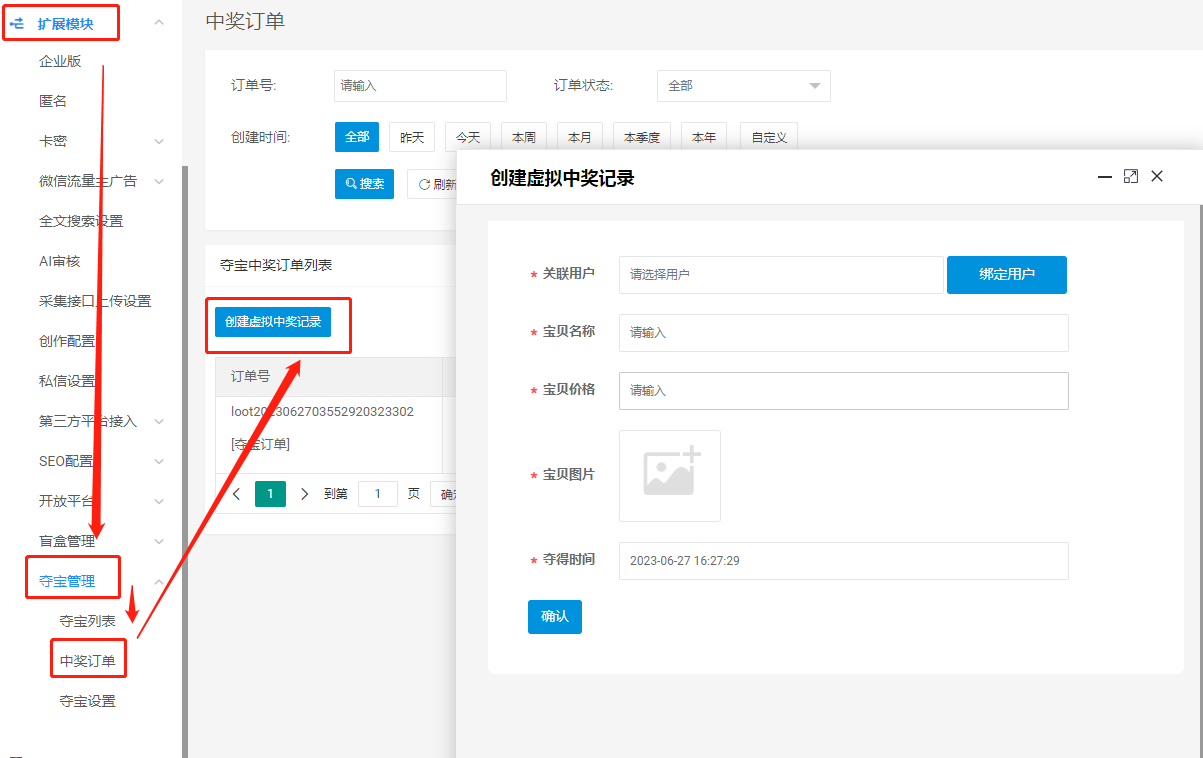Maximize the 创建虚拟中奖记录 dialog
Image resolution: width=1203 pixels, height=758 pixels.
[1131, 176]
